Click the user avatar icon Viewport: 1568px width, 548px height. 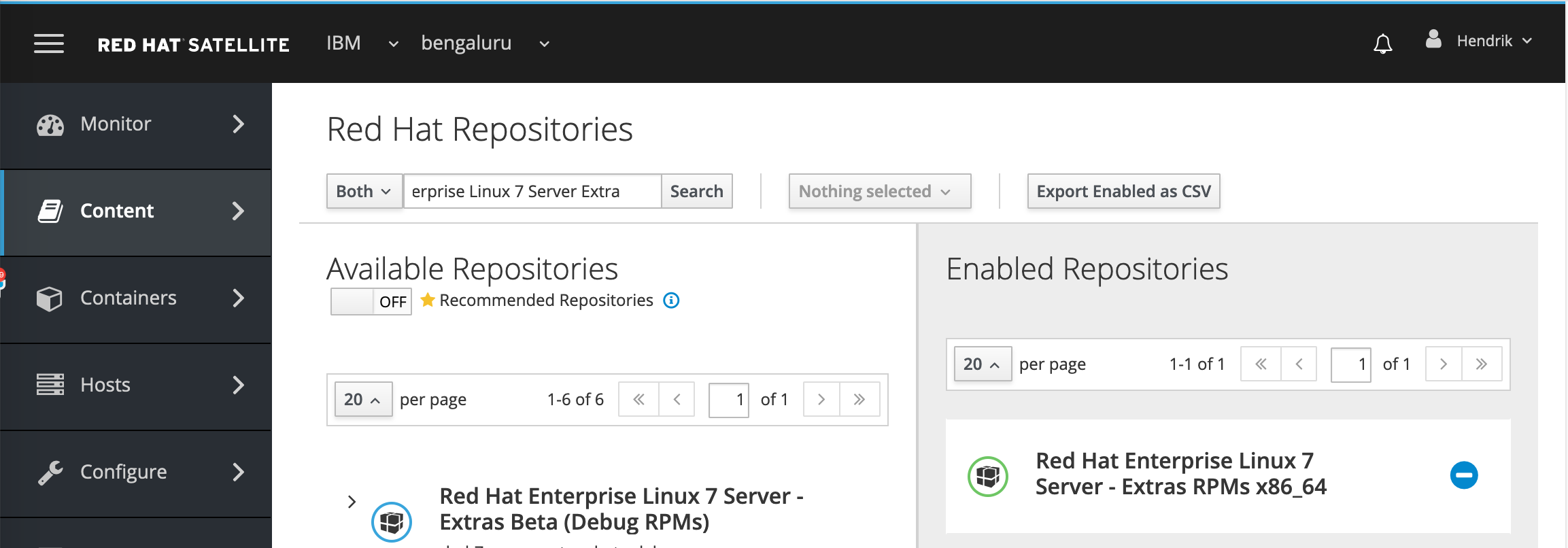1433,39
